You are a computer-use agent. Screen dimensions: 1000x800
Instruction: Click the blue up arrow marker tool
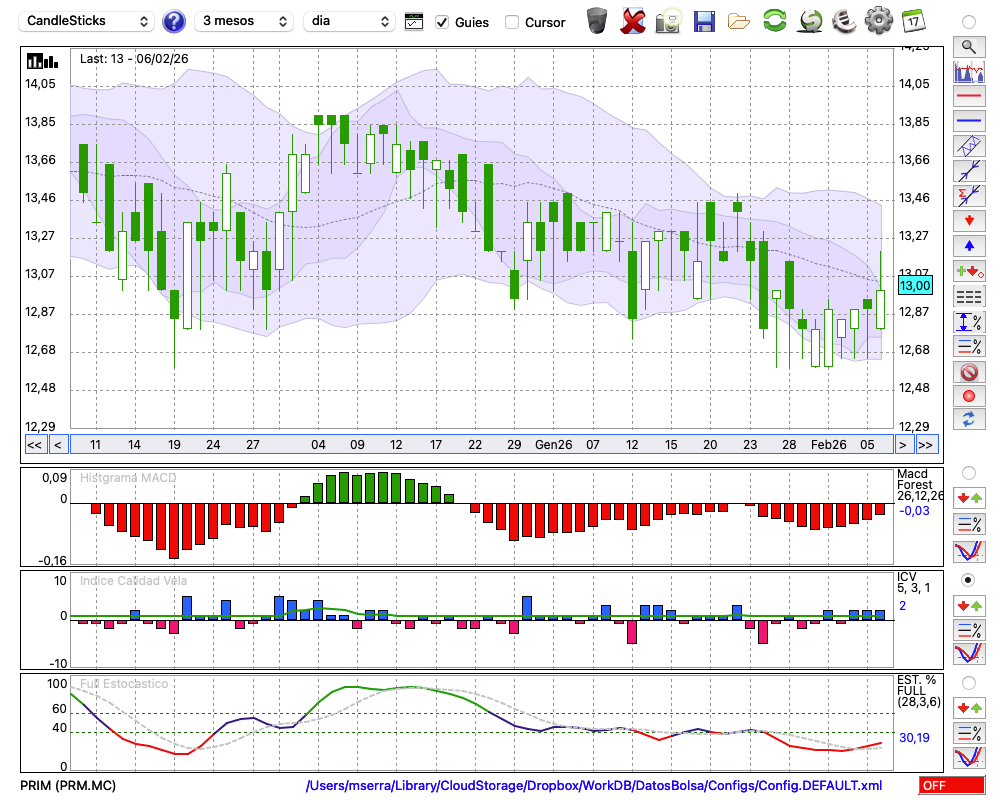coord(968,245)
